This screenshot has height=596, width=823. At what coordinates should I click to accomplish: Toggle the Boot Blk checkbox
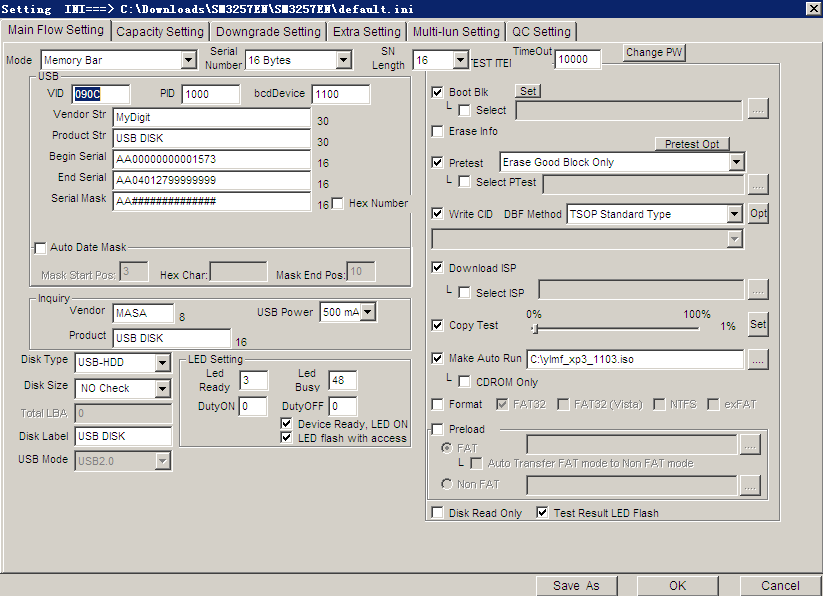click(437, 92)
